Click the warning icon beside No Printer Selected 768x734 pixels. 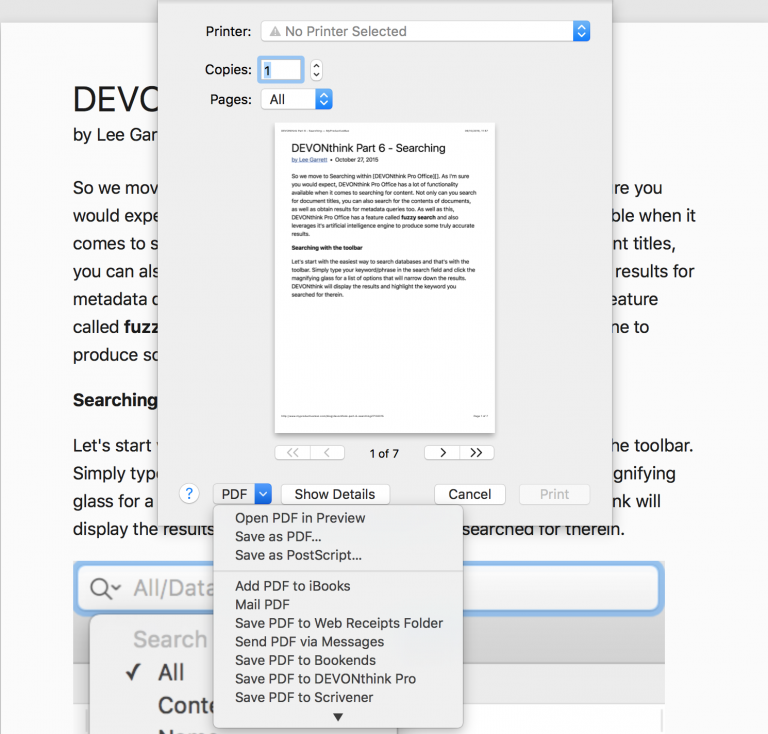point(275,31)
